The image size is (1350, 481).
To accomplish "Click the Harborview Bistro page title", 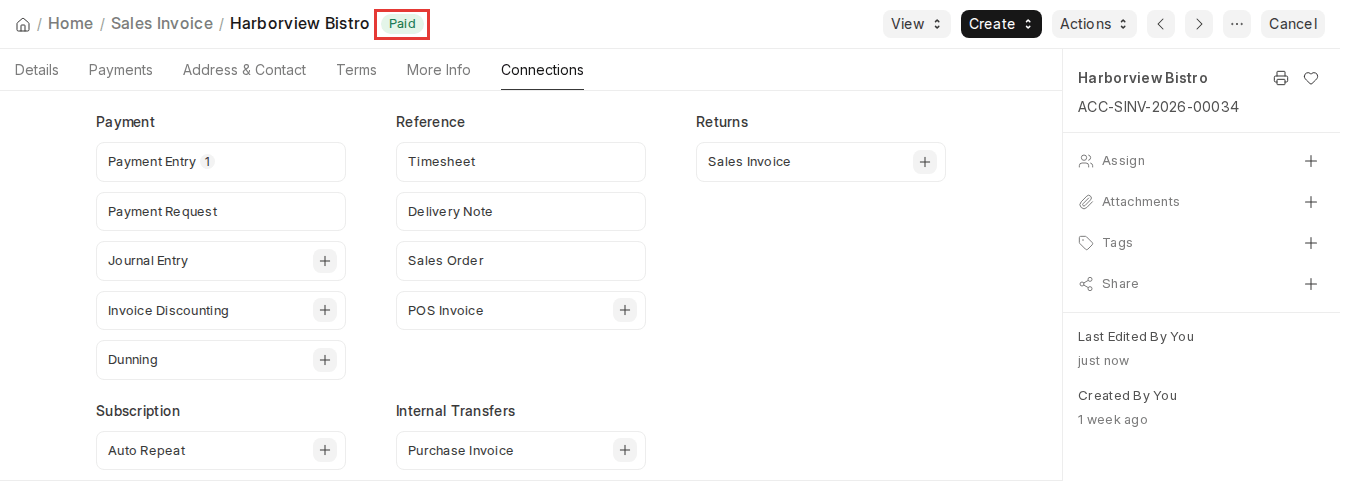I will click(x=299, y=23).
